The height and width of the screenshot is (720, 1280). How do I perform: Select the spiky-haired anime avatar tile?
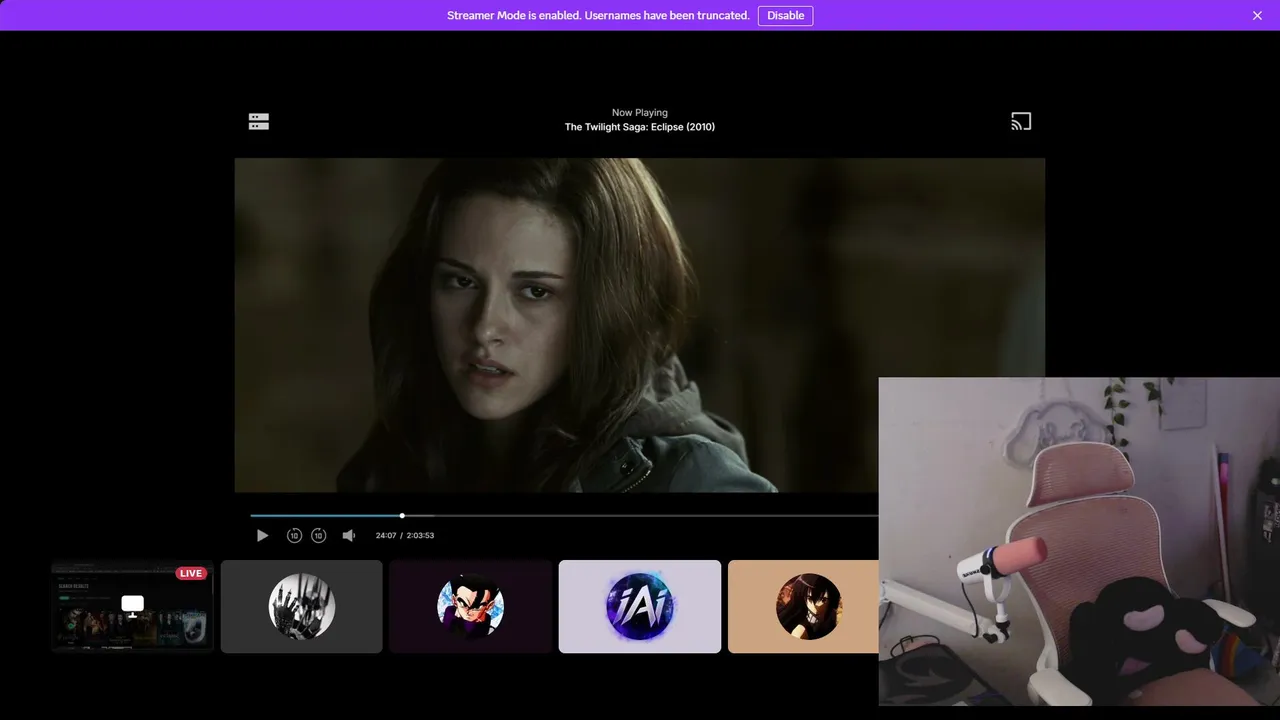(470, 606)
